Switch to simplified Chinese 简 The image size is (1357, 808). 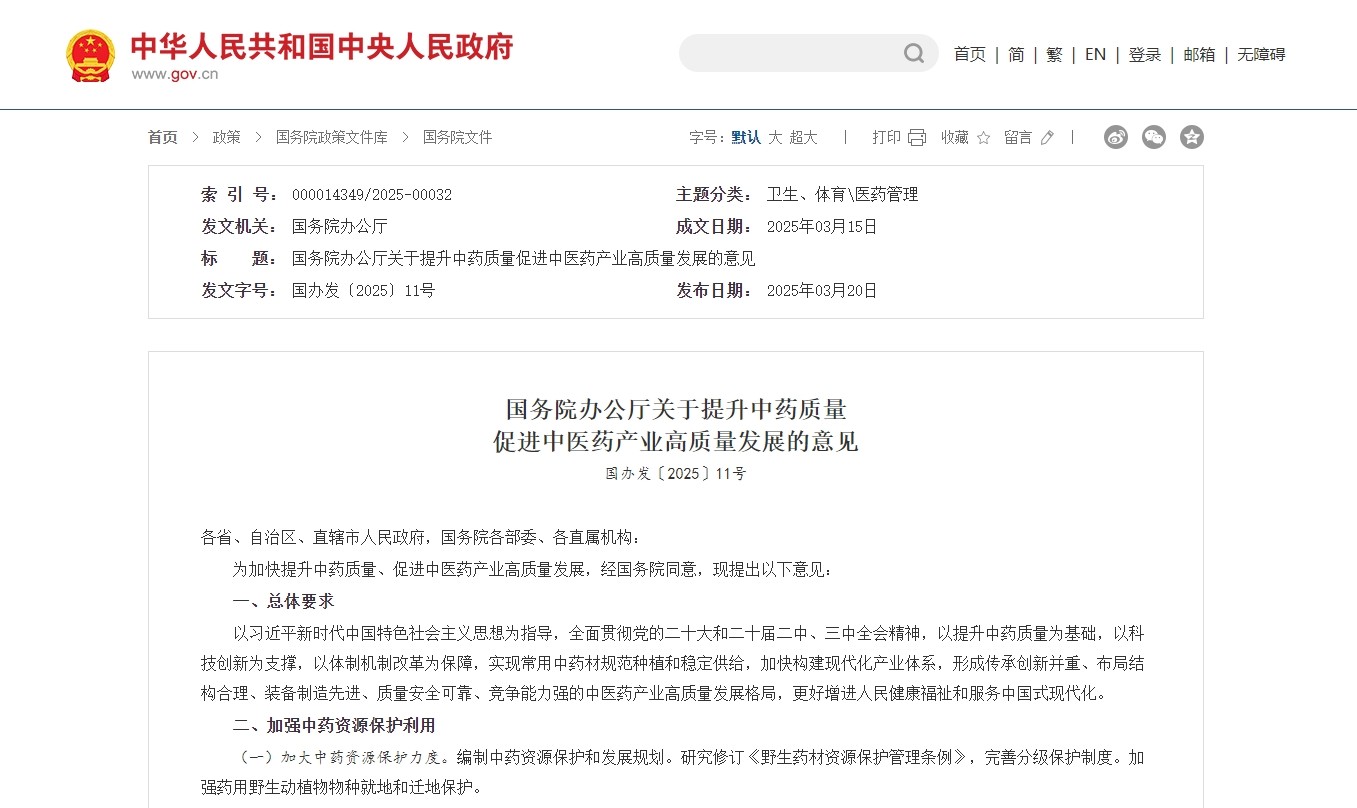coord(1016,55)
